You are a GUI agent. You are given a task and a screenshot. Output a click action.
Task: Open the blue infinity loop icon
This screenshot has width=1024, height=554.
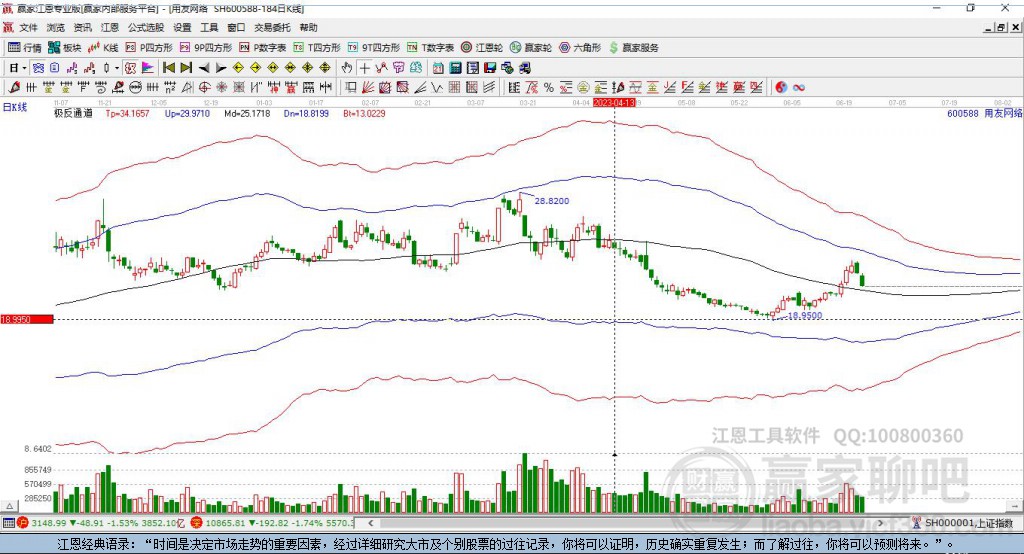799,88
